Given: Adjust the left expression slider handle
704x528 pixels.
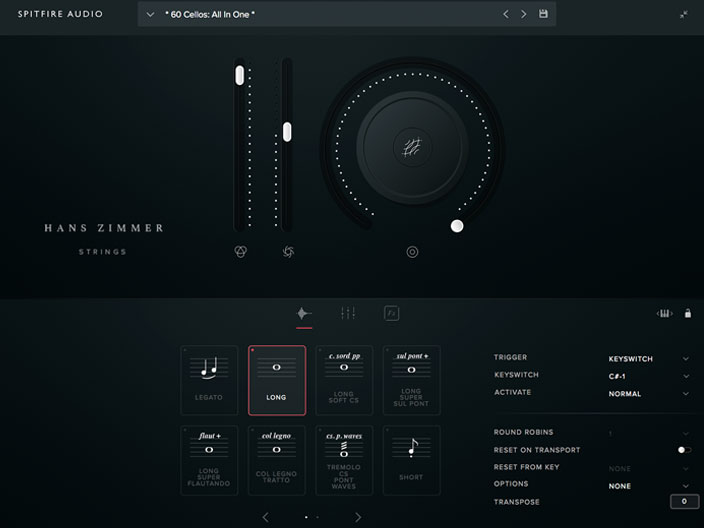Looking at the screenshot, I should pos(240,75).
